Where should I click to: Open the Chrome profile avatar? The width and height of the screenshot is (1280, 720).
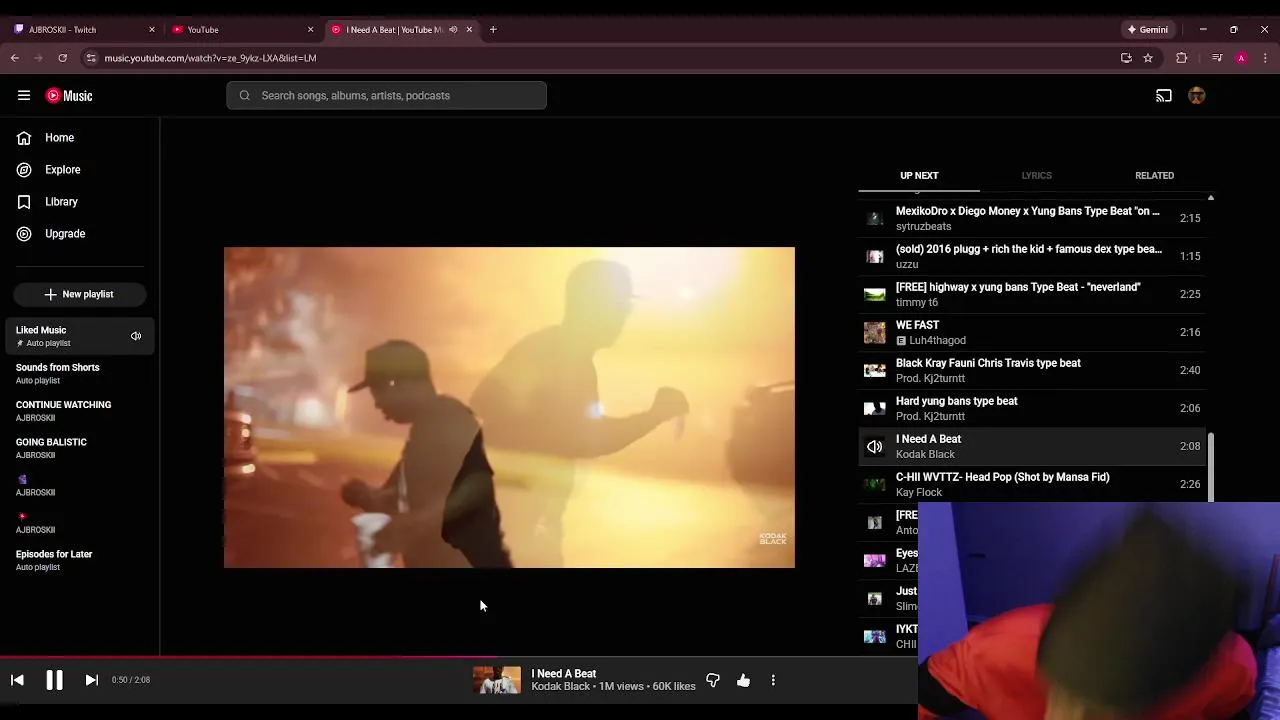[x=1241, y=58]
